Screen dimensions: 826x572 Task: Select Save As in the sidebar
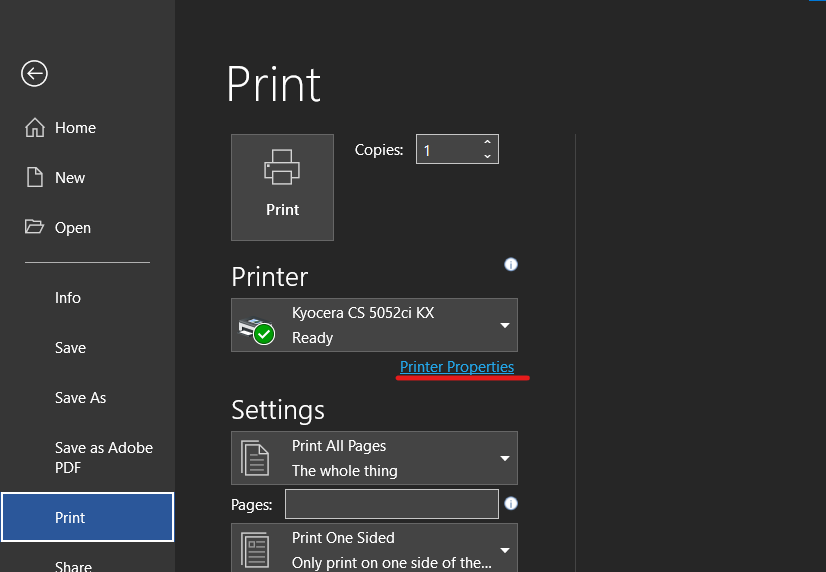point(80,398)
